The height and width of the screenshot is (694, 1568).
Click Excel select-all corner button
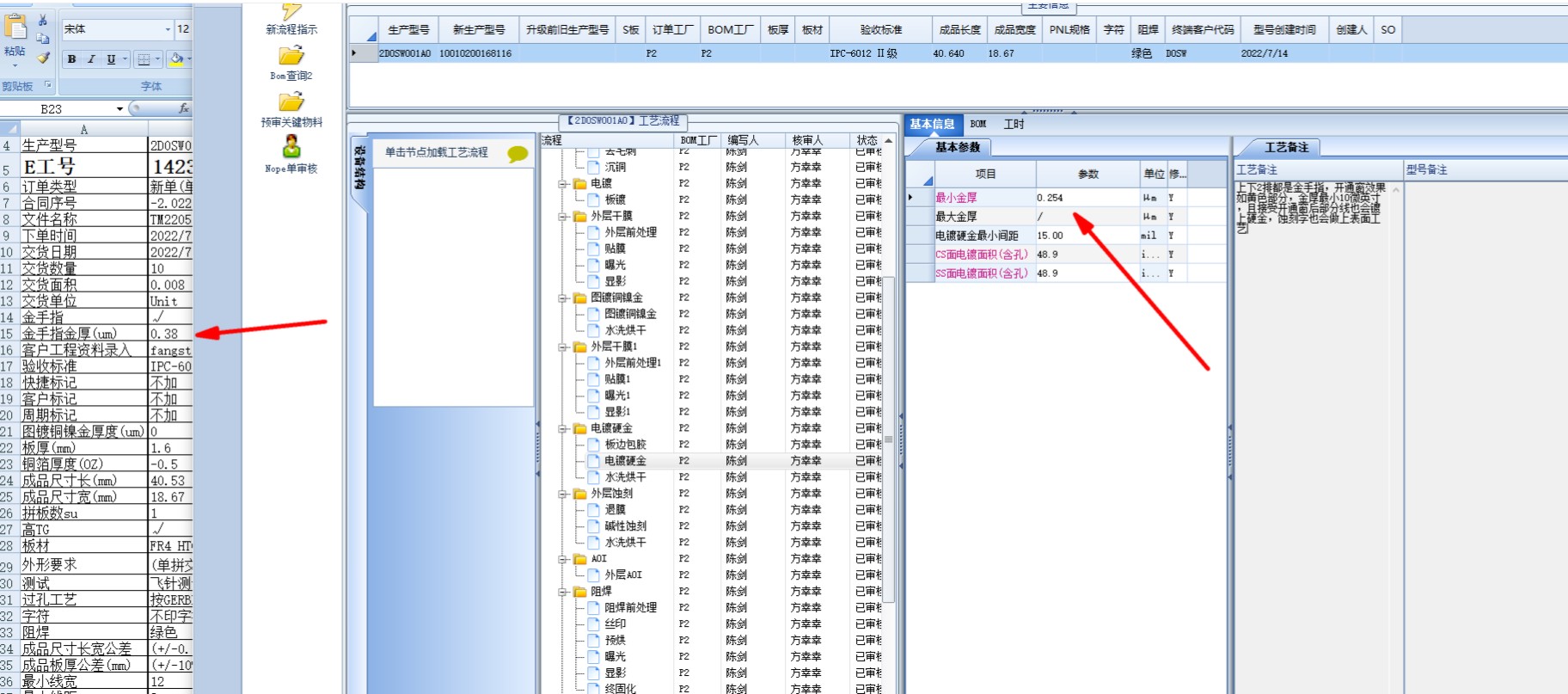[9, 129]
